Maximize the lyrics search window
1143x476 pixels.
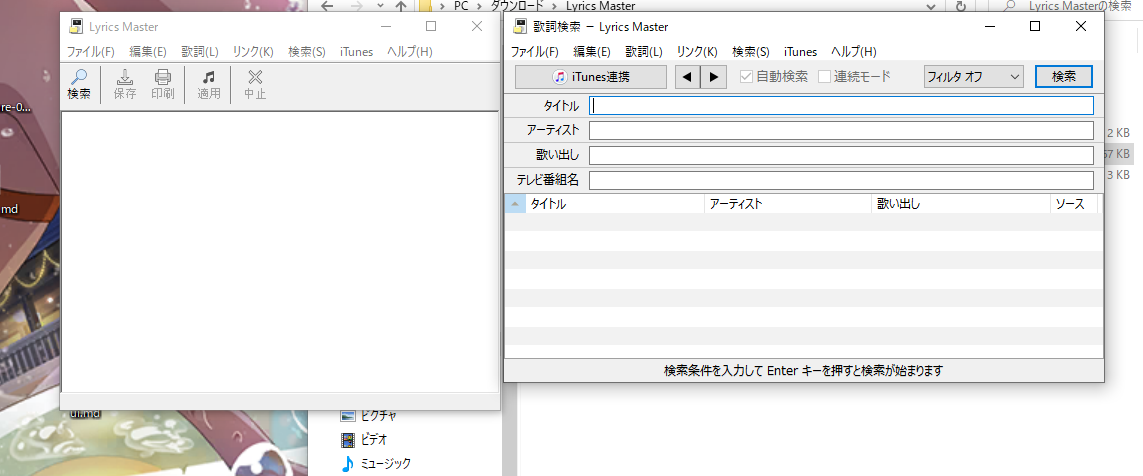[1034, 26]
